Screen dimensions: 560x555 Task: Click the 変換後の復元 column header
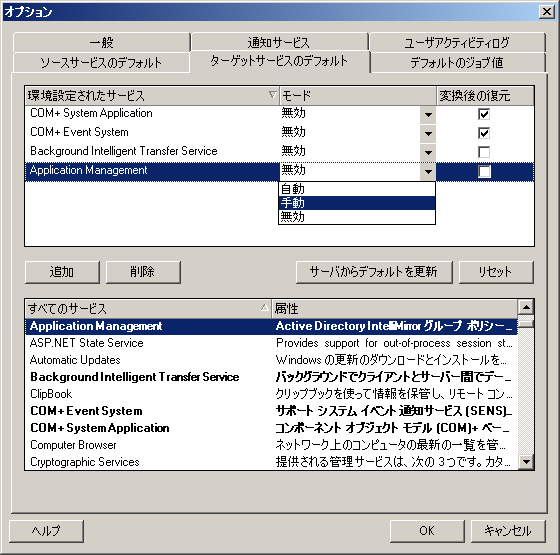[x=485, y=96]
